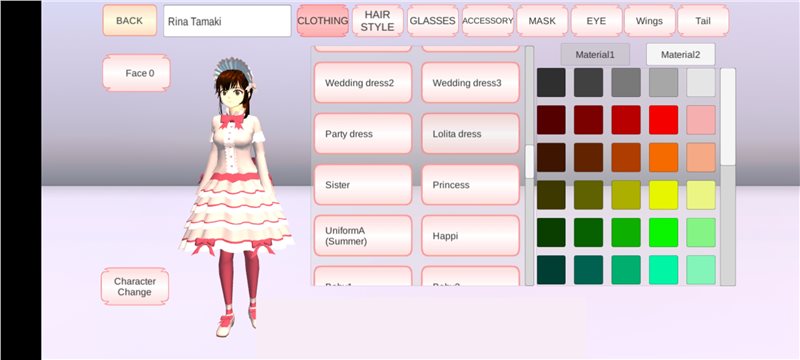The image size is (800, 360).
Task: Choose the dark teal swatch
Action: (x=588, y=270)
